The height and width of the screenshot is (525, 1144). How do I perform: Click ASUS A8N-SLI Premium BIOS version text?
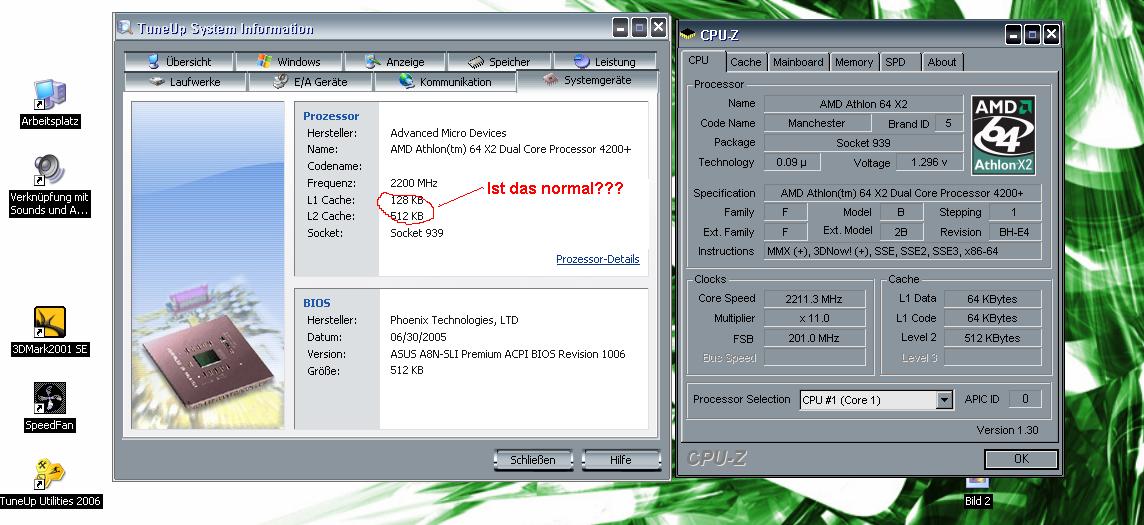pyautogui.click(x=508, y=354)
